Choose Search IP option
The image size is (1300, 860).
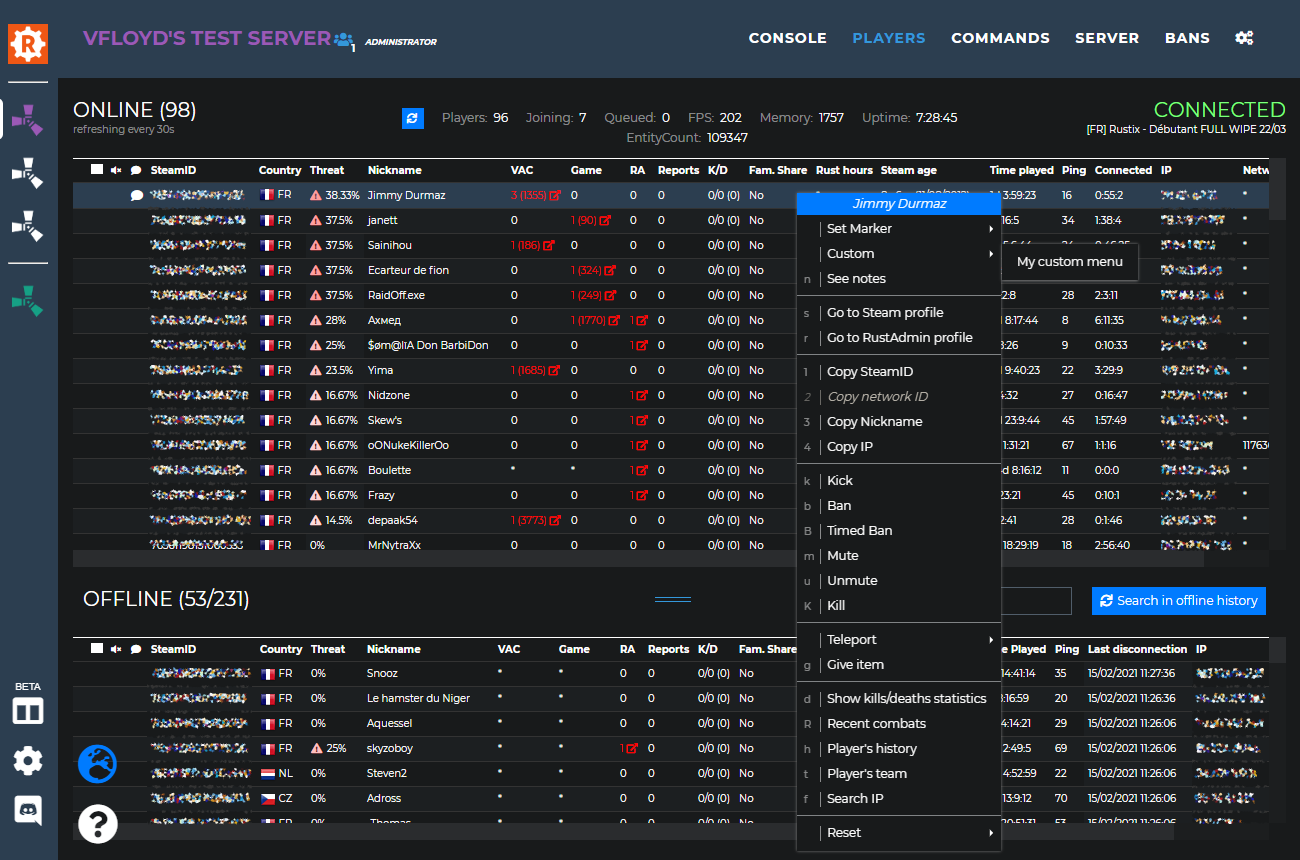(x=899, y=799)
